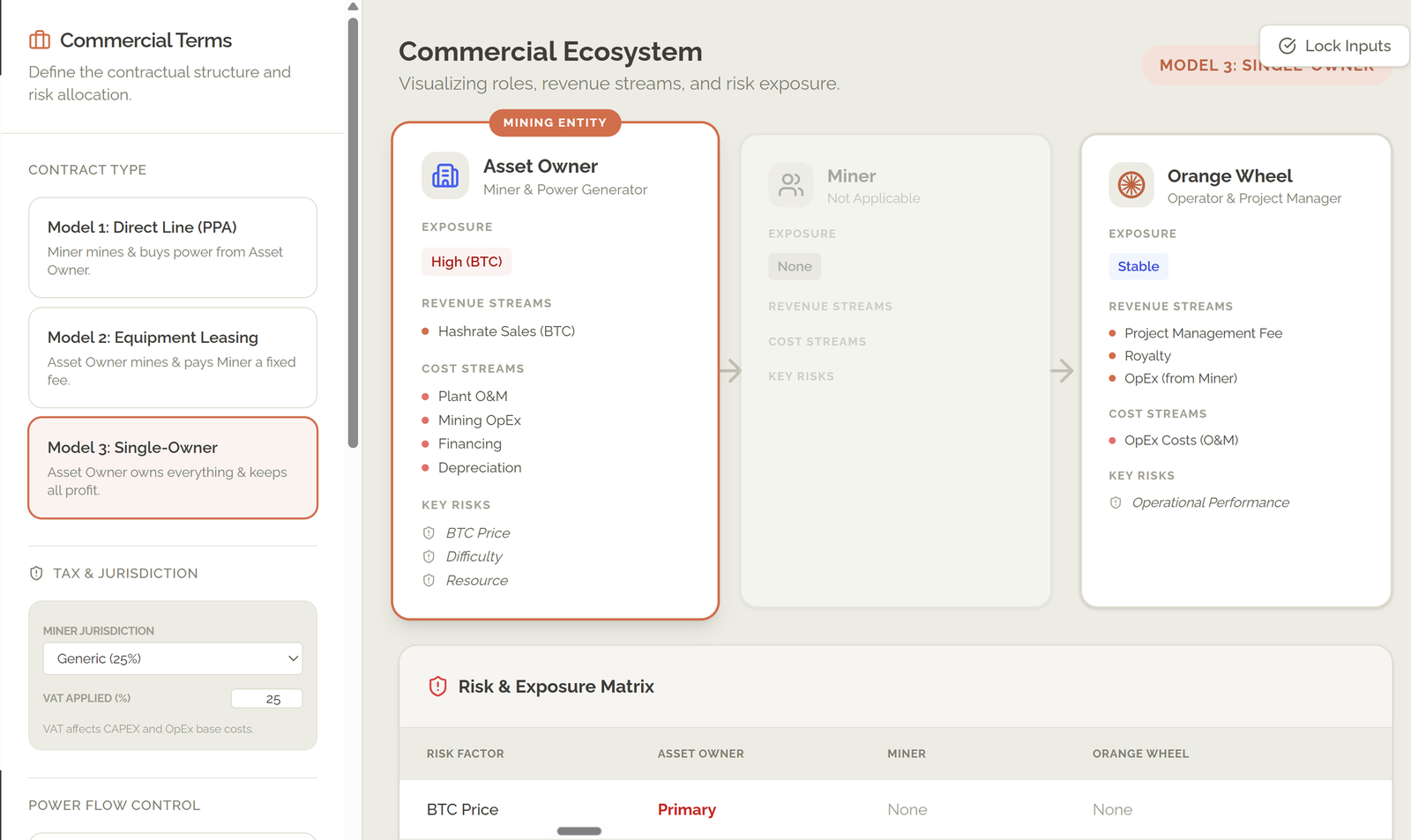Click the VAT Applied percentage field
Image resolution: width=1411 pixels, height=840 pixels.
tap(267, 699)
